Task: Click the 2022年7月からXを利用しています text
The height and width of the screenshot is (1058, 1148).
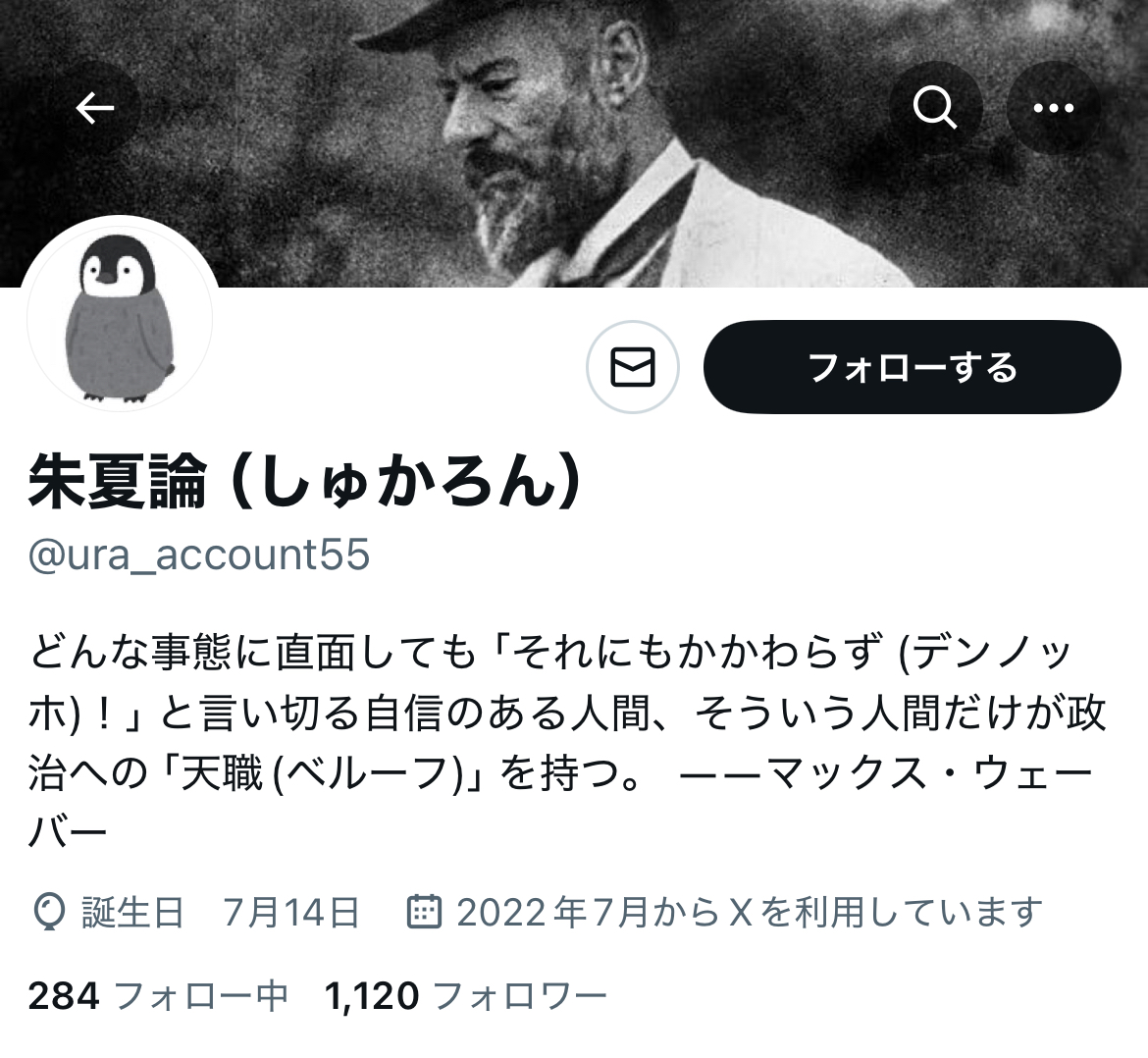Action: pyautogui.click(x=749, y=913)
